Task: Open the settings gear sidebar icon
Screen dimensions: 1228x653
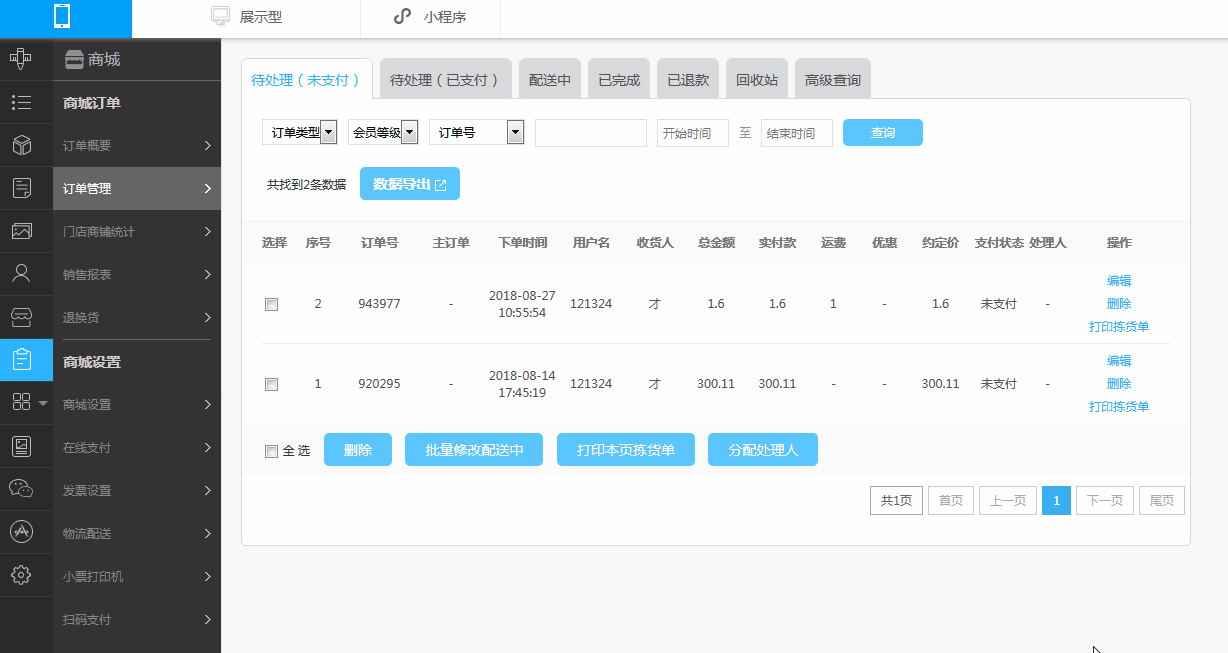Action: pyautogui.click(x=21, y=574)
